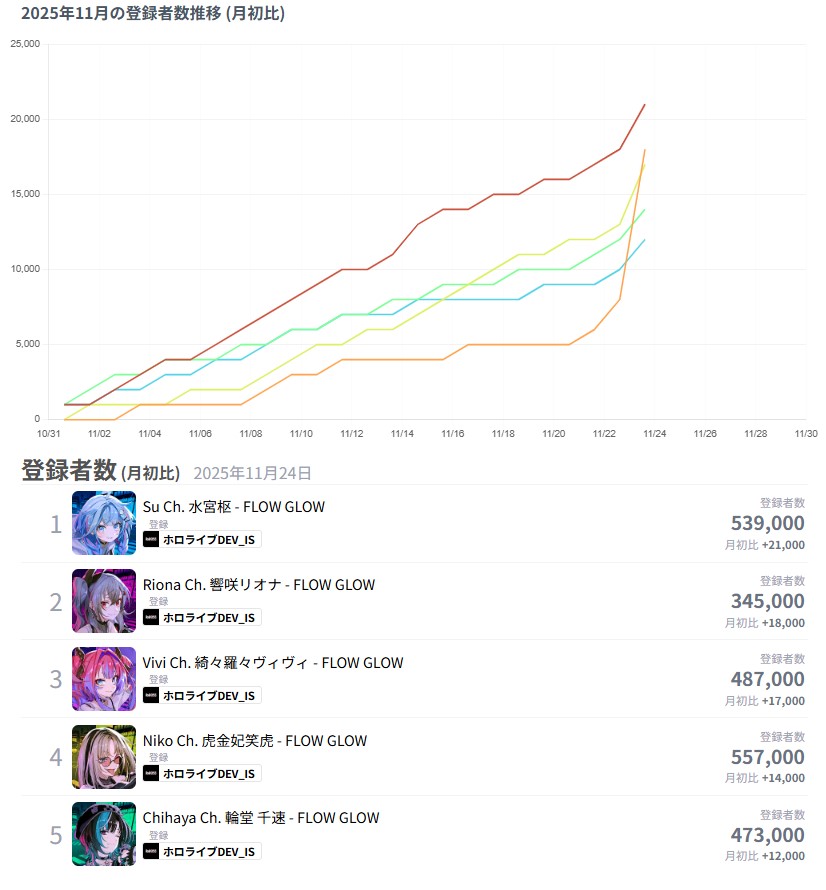
Task: Open Vivi Ch. 綺々羅々ヴィヴィ channel title
Action: pos(273,663)
